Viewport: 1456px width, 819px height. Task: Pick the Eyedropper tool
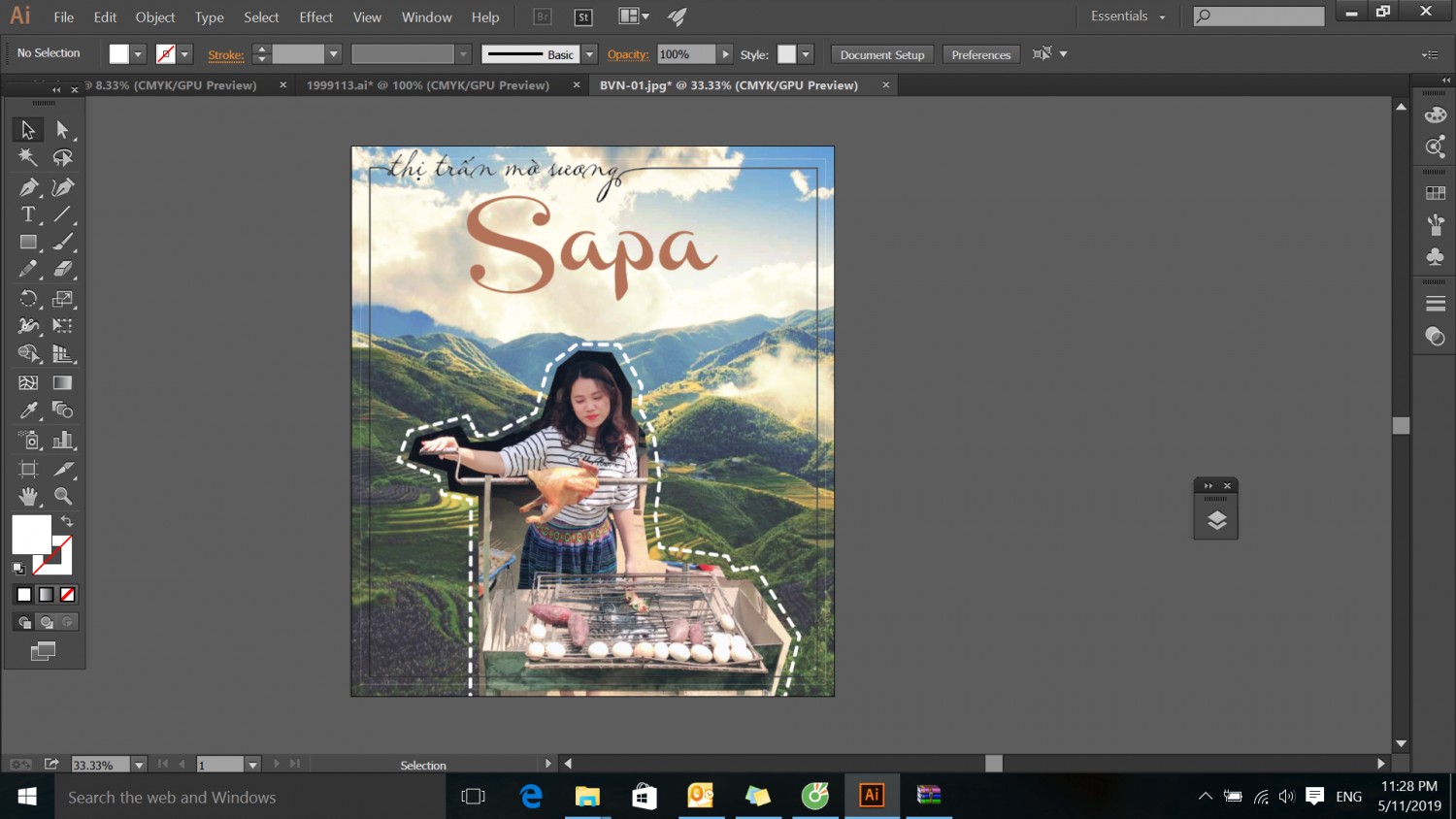28,410
